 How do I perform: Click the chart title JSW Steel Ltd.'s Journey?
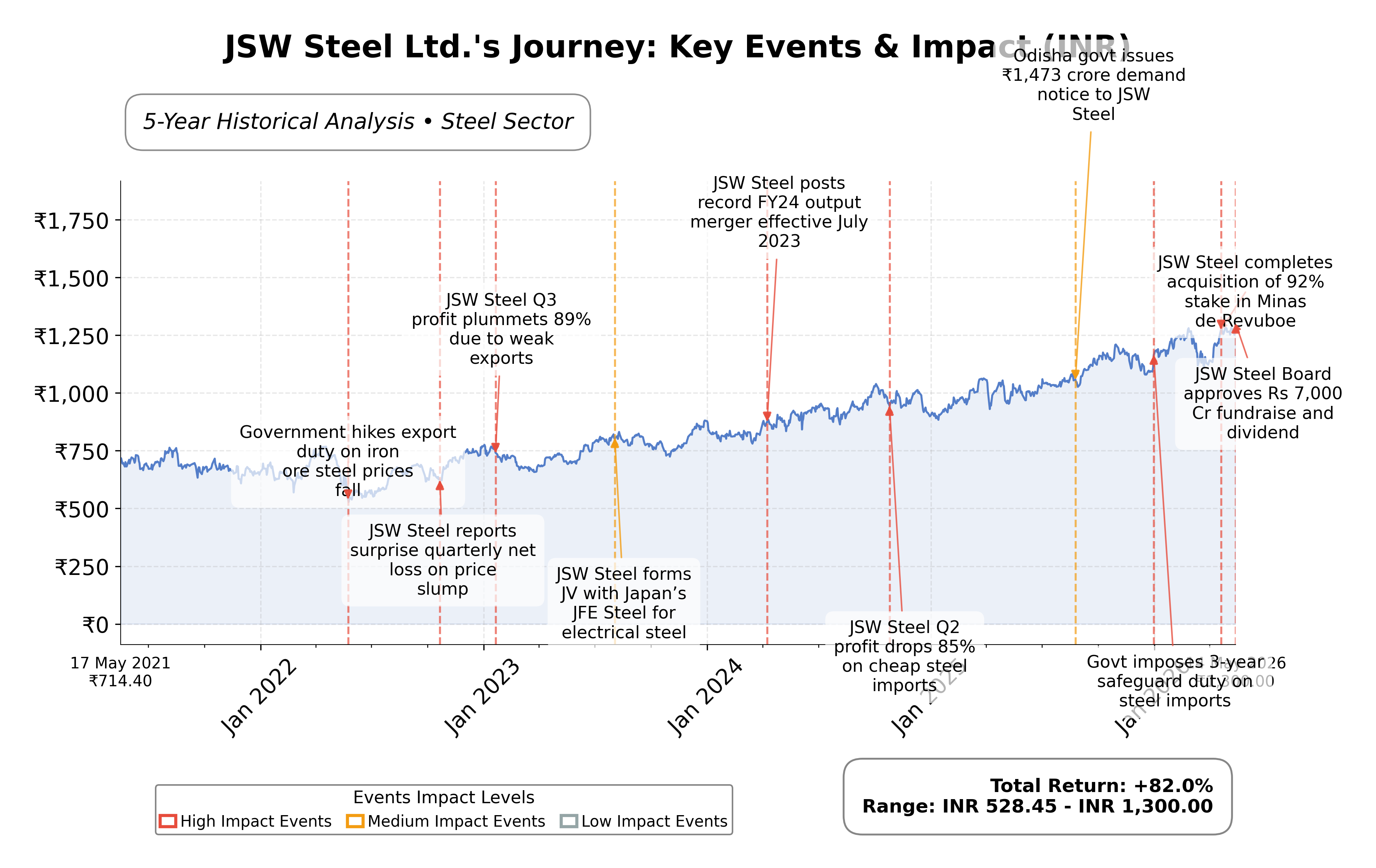point(677,47)
